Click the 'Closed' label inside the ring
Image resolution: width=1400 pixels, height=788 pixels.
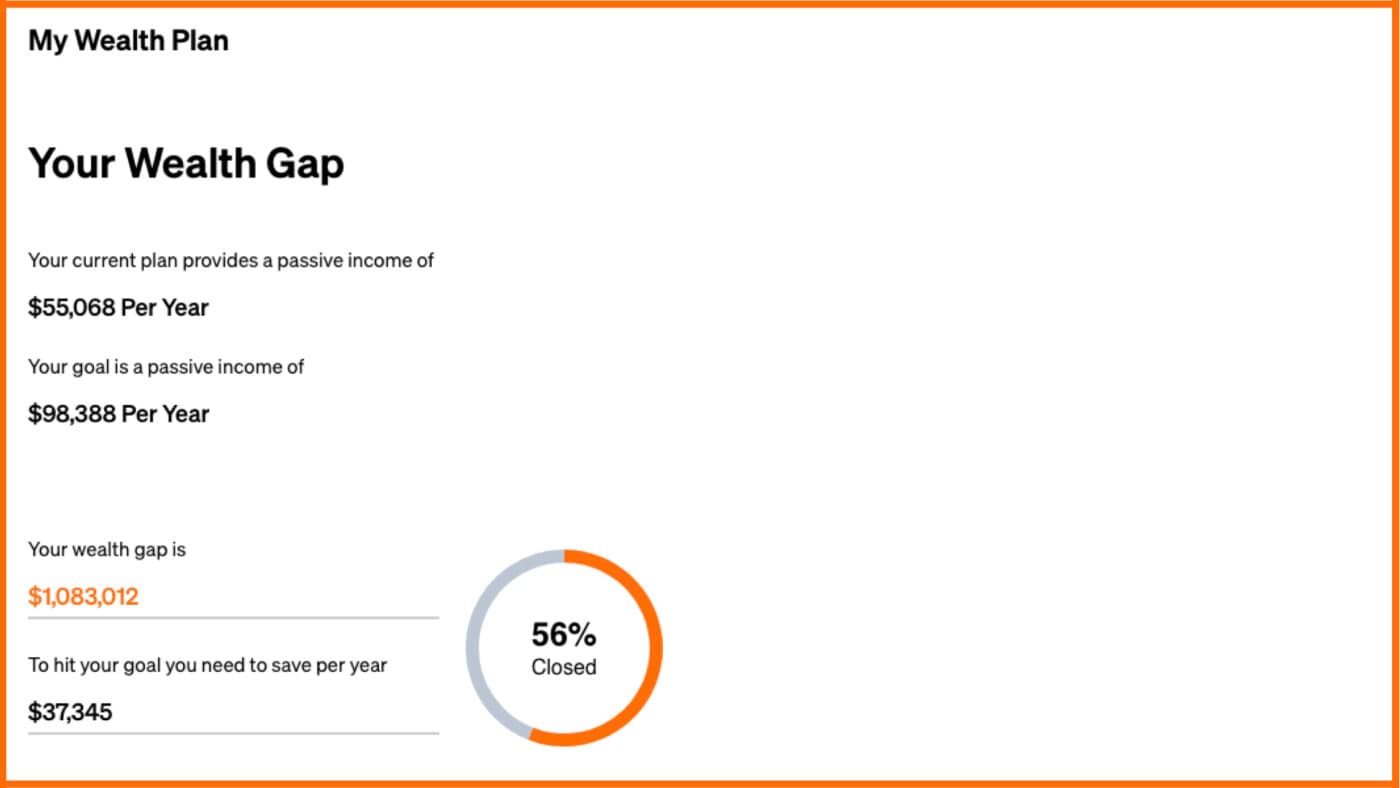click(x=564, y=667)
